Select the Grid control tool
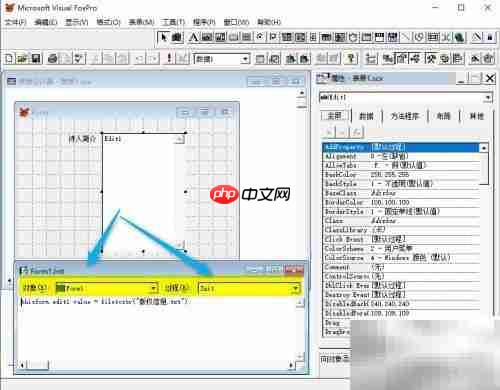 327,37
